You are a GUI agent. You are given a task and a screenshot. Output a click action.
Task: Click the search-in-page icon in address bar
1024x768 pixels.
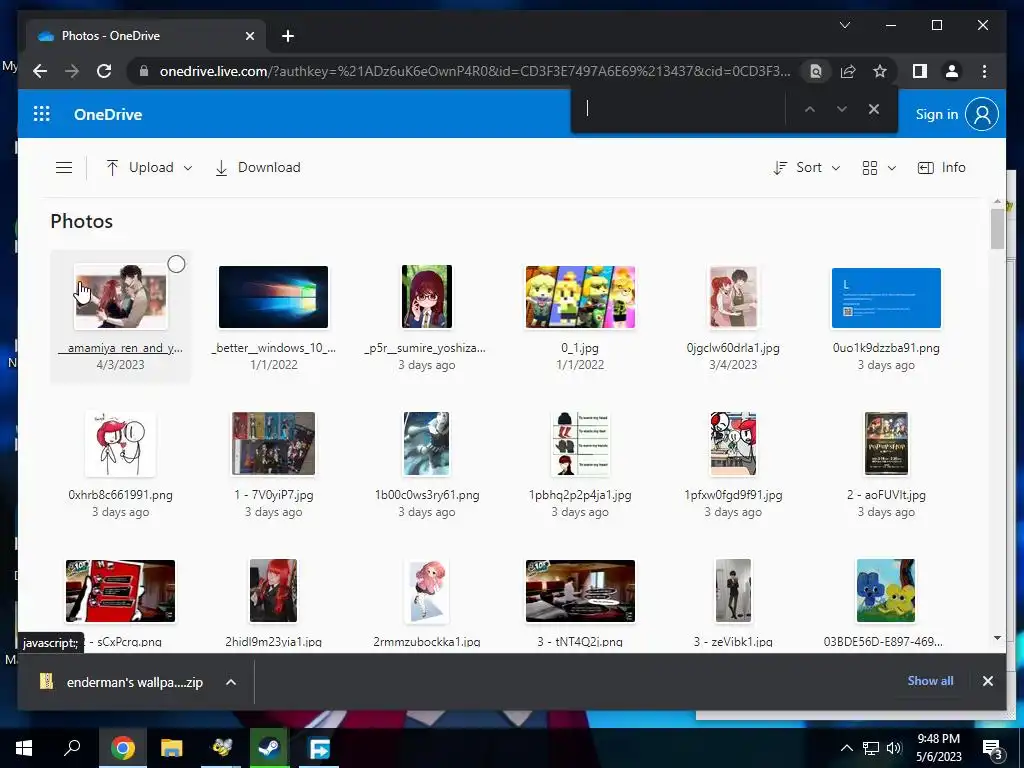point(816,71)
